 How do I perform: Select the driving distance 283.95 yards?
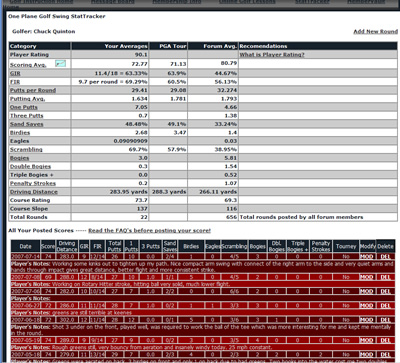point(128,192)
